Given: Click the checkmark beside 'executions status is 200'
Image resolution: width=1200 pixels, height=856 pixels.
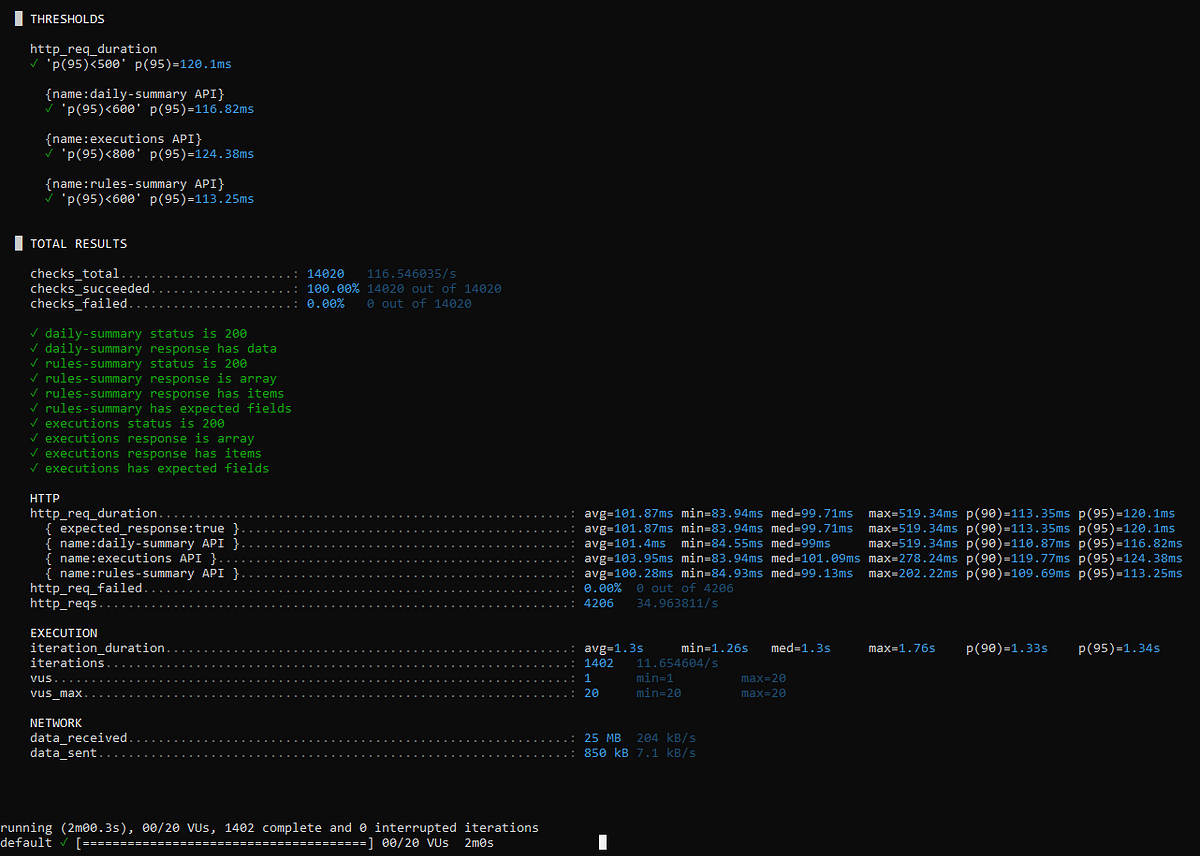Looking at the screenshot, I should click(x=34, y=423).
